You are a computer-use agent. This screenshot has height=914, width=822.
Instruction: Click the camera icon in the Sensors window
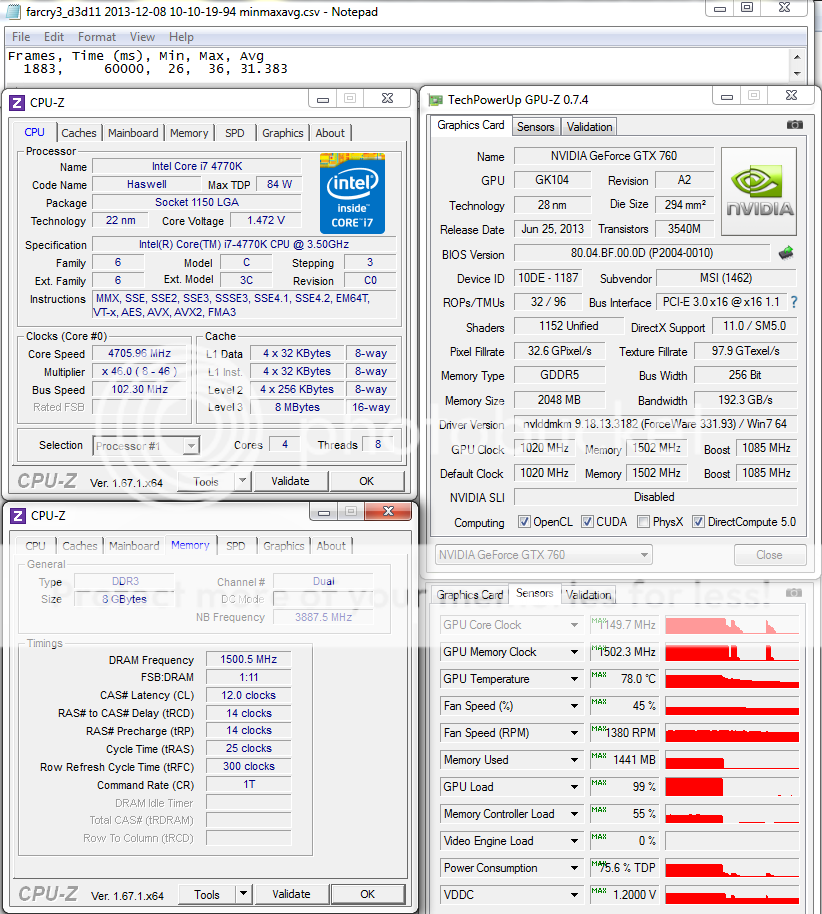794,594
